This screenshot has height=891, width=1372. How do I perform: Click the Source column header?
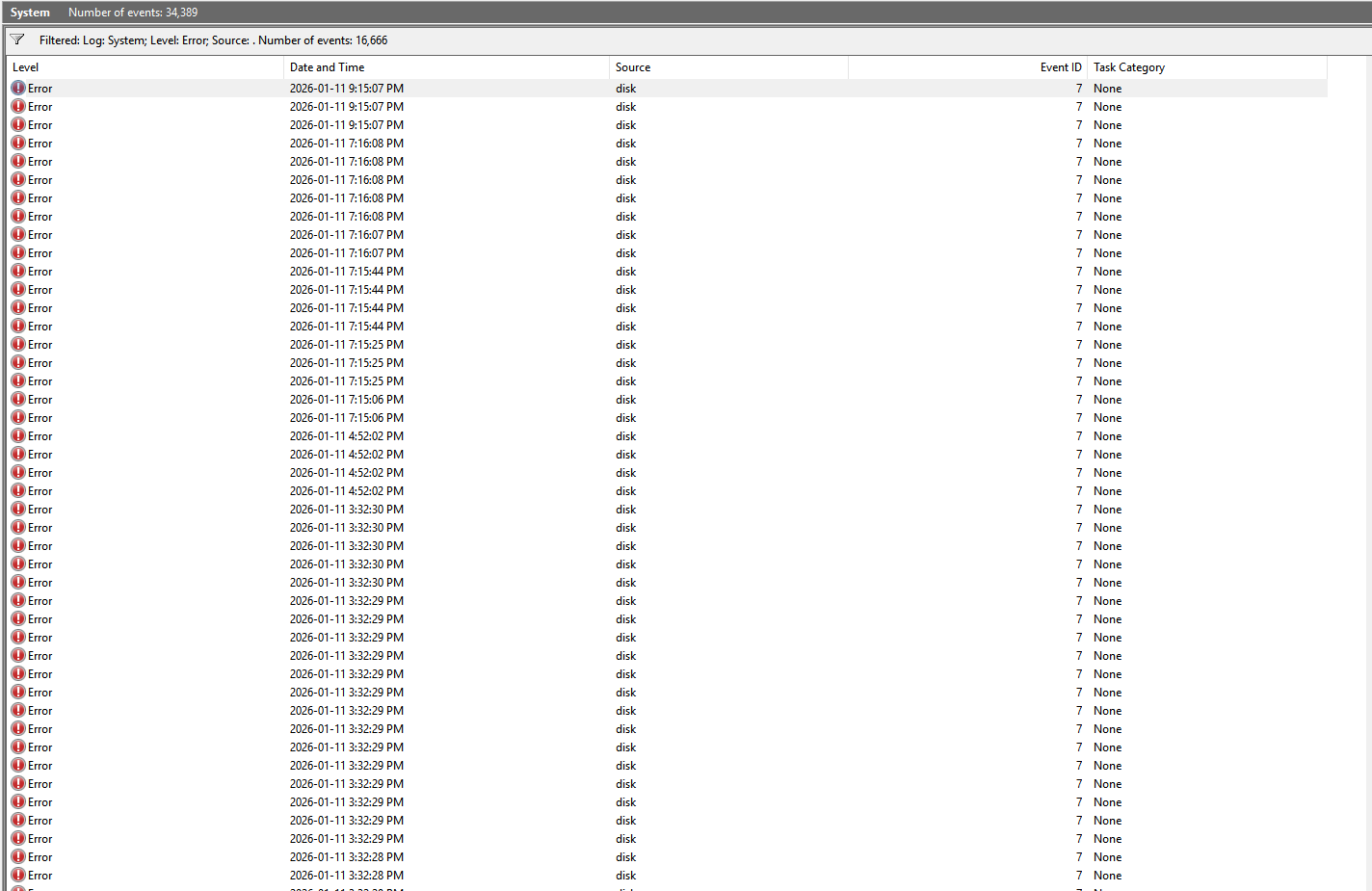[727, 67]
